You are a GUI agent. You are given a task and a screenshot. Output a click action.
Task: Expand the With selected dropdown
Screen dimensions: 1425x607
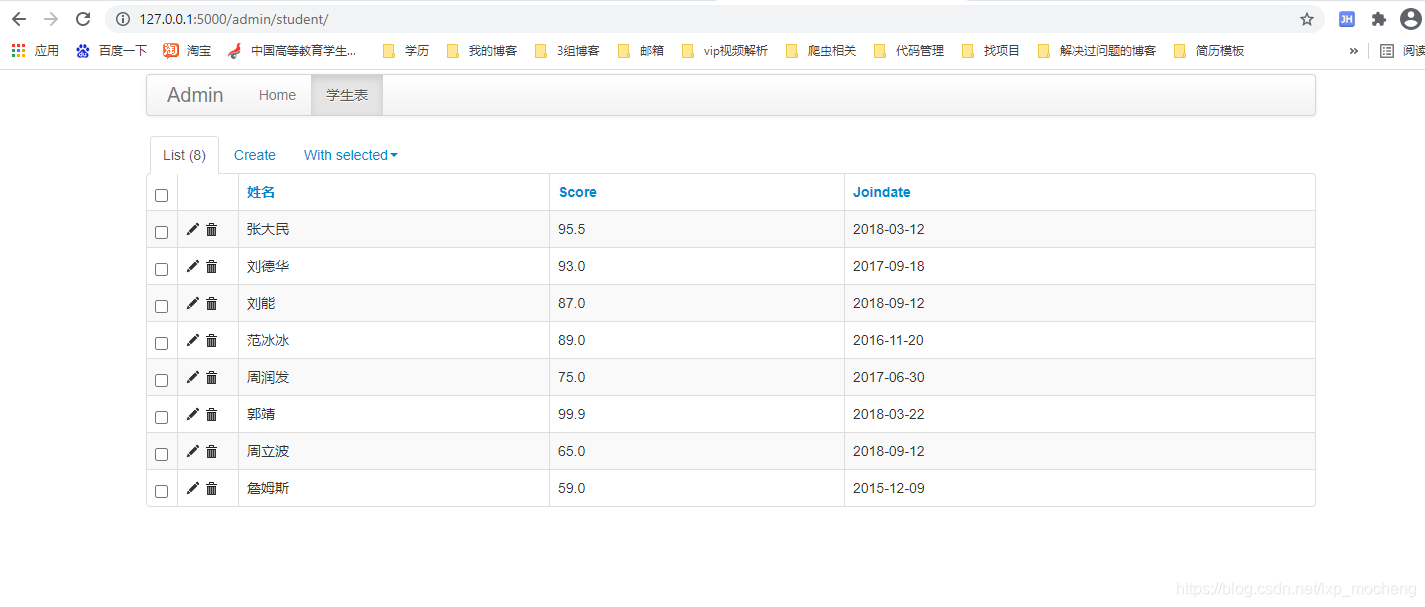(351, 155)
